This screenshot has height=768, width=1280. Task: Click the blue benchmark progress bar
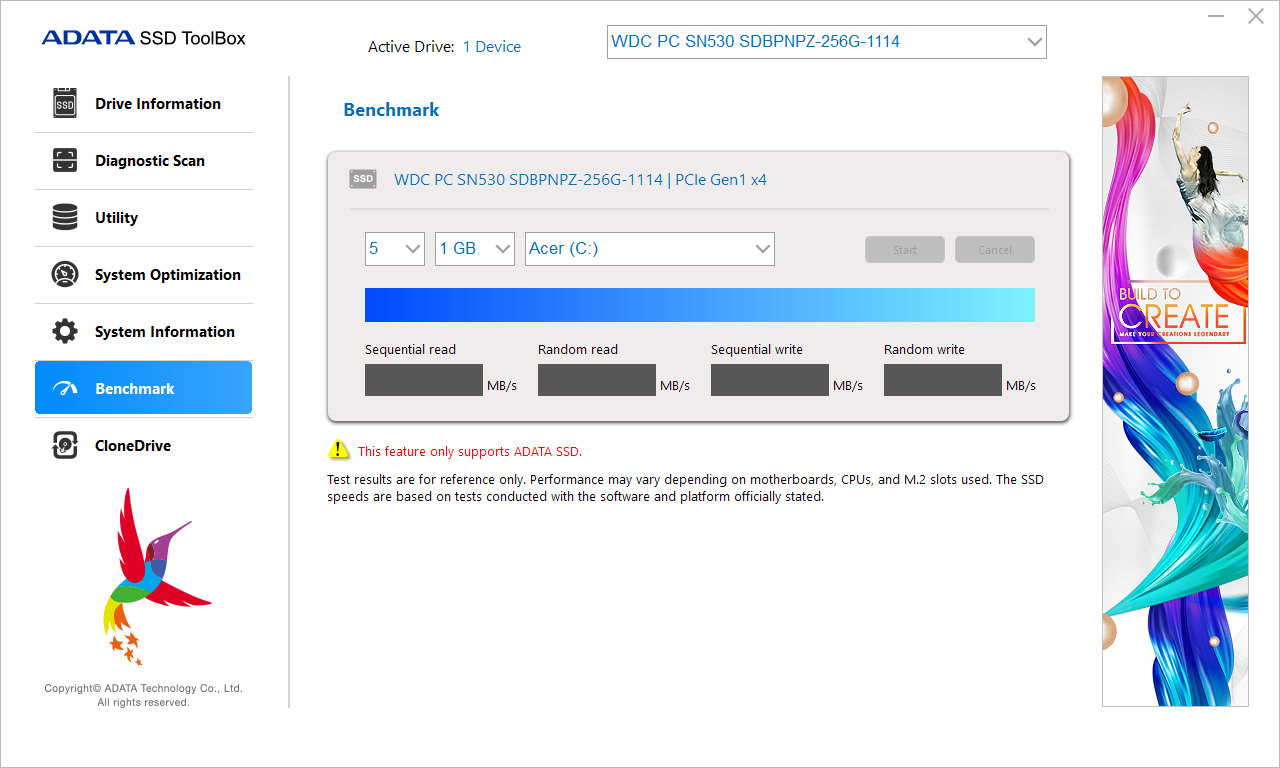[x=700, y=305]
